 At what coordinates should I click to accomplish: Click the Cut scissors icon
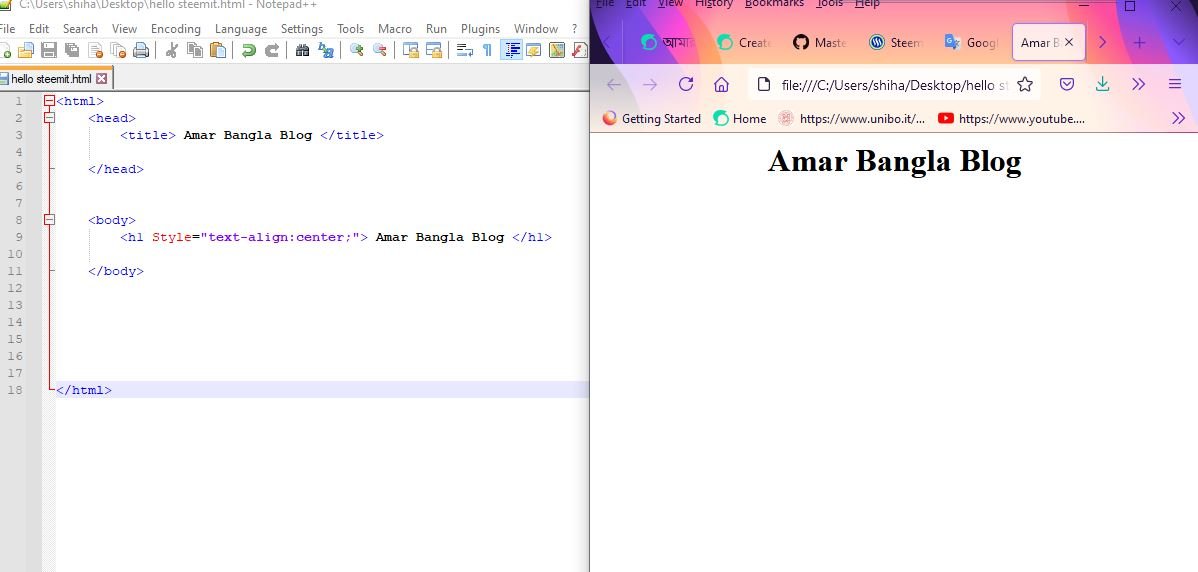pyautogui.click(x=171, y=50)
